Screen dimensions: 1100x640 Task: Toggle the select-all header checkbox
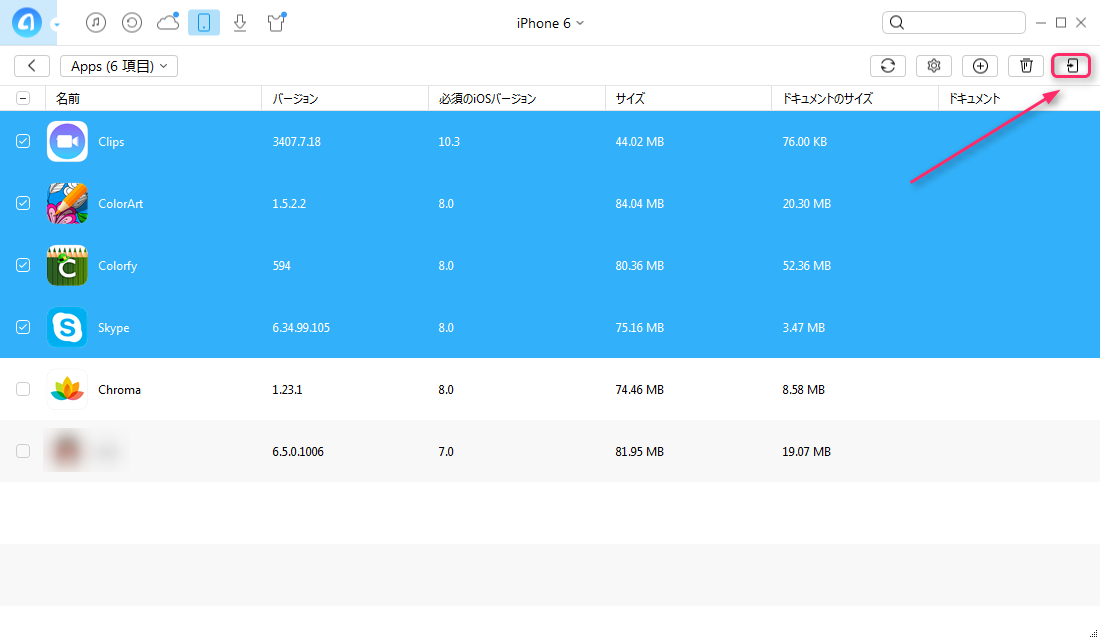tap(23, 98)
